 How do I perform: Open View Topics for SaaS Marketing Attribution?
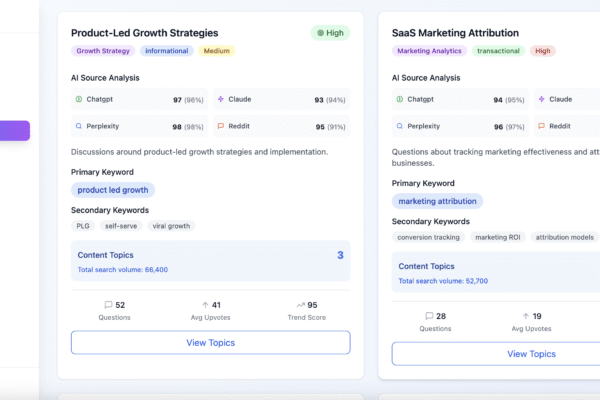(x=531, y=354)
